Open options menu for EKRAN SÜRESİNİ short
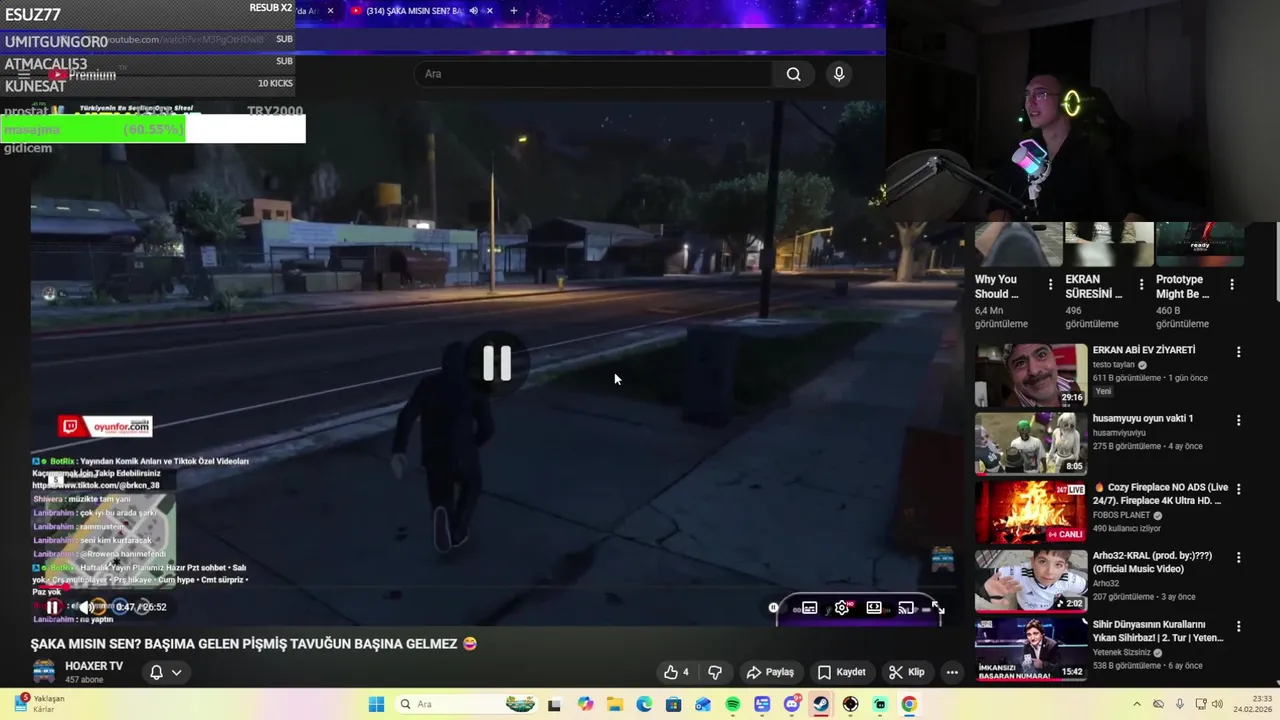 click(x=1141, y=284)
